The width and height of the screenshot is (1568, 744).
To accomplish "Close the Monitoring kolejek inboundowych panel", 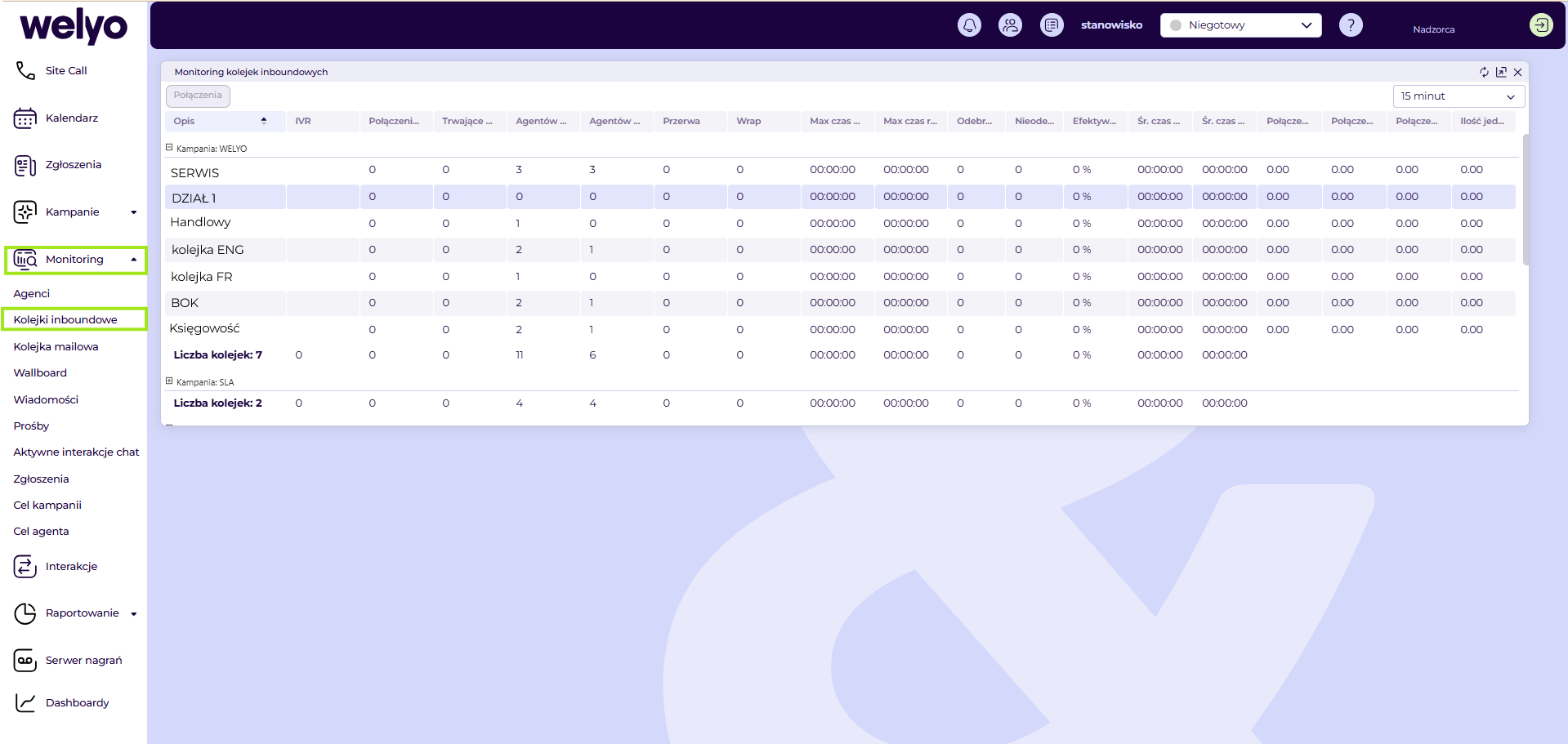I will tap(1517, 72).
